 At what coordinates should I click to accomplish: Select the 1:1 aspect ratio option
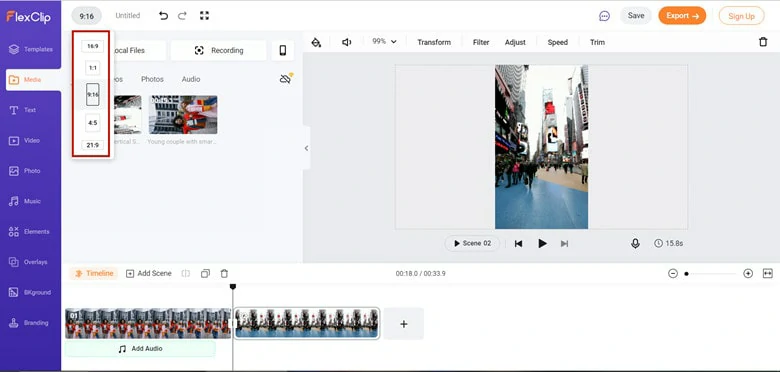[x=93, y=68]
